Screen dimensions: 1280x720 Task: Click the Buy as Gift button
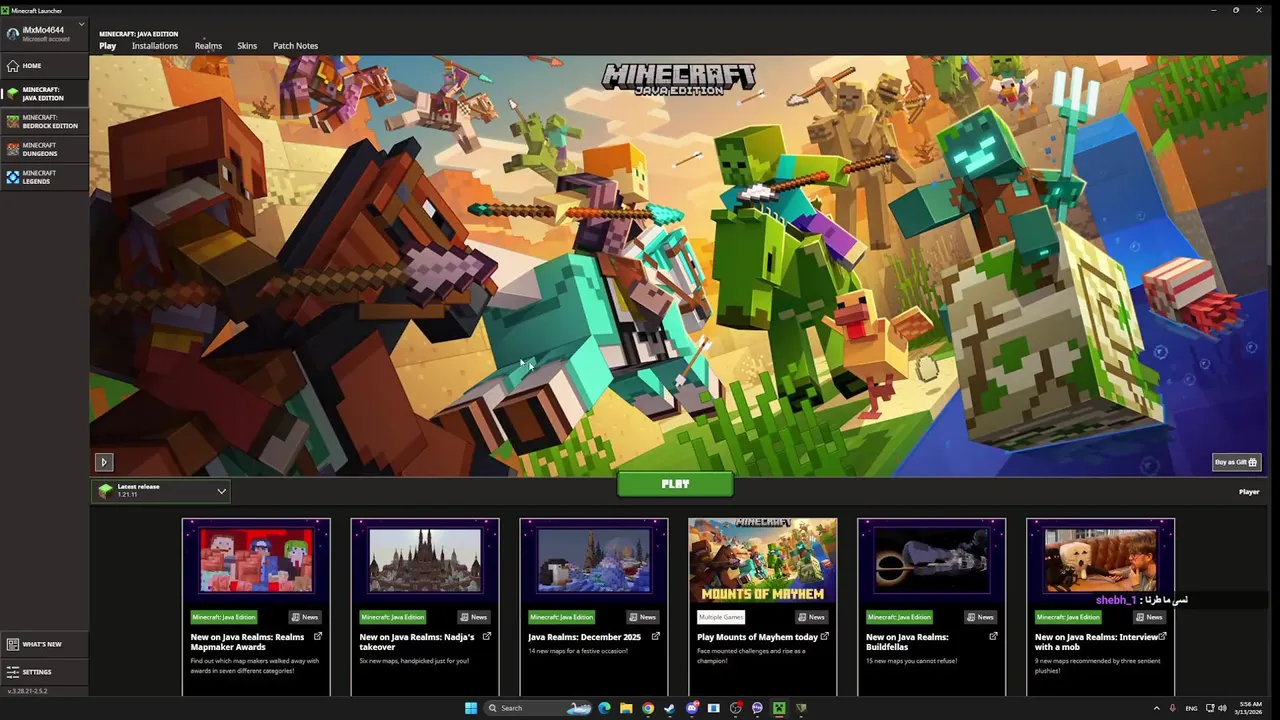pos(1236,462)
